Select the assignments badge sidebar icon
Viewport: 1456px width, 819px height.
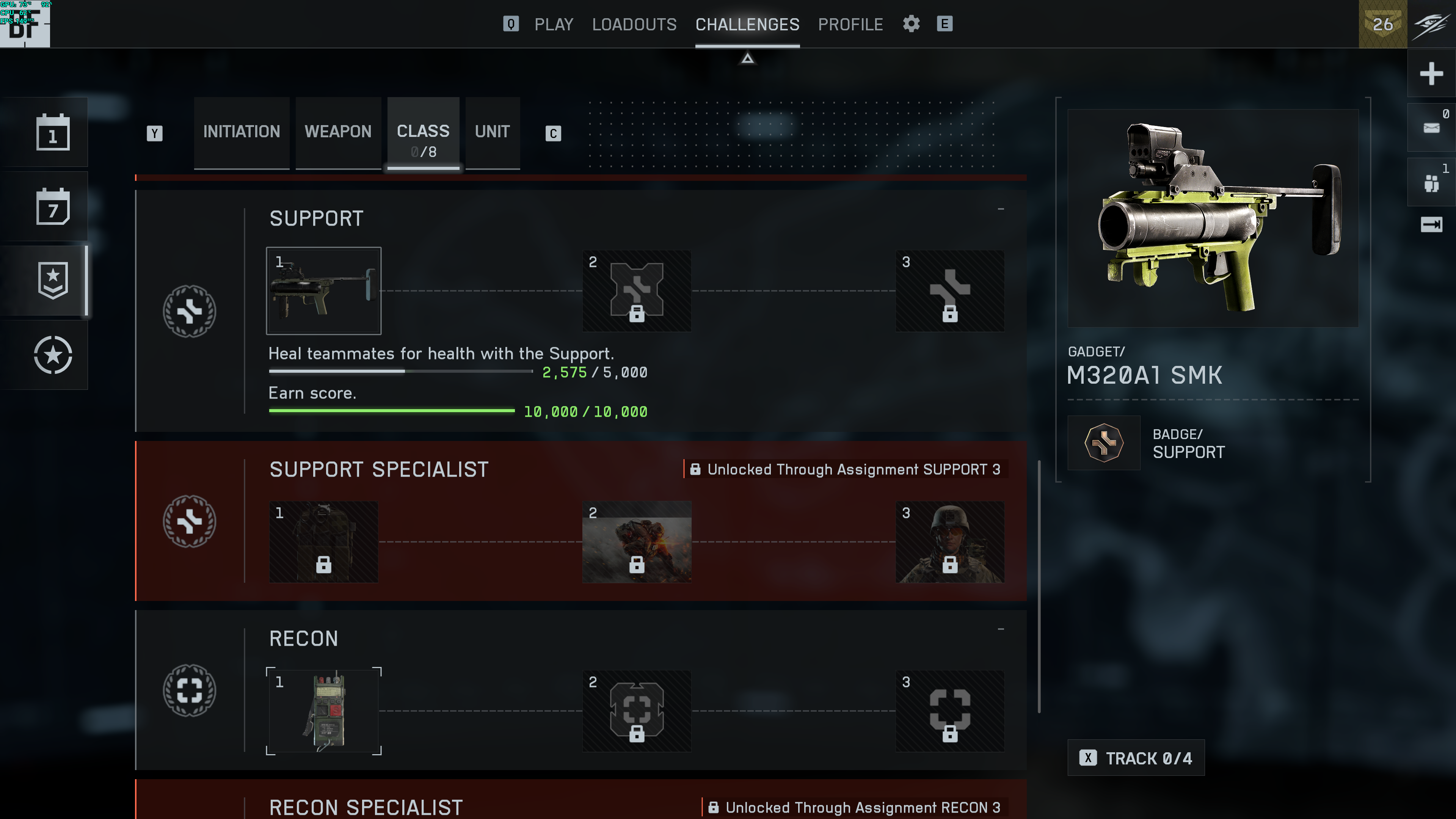point(53,280)
